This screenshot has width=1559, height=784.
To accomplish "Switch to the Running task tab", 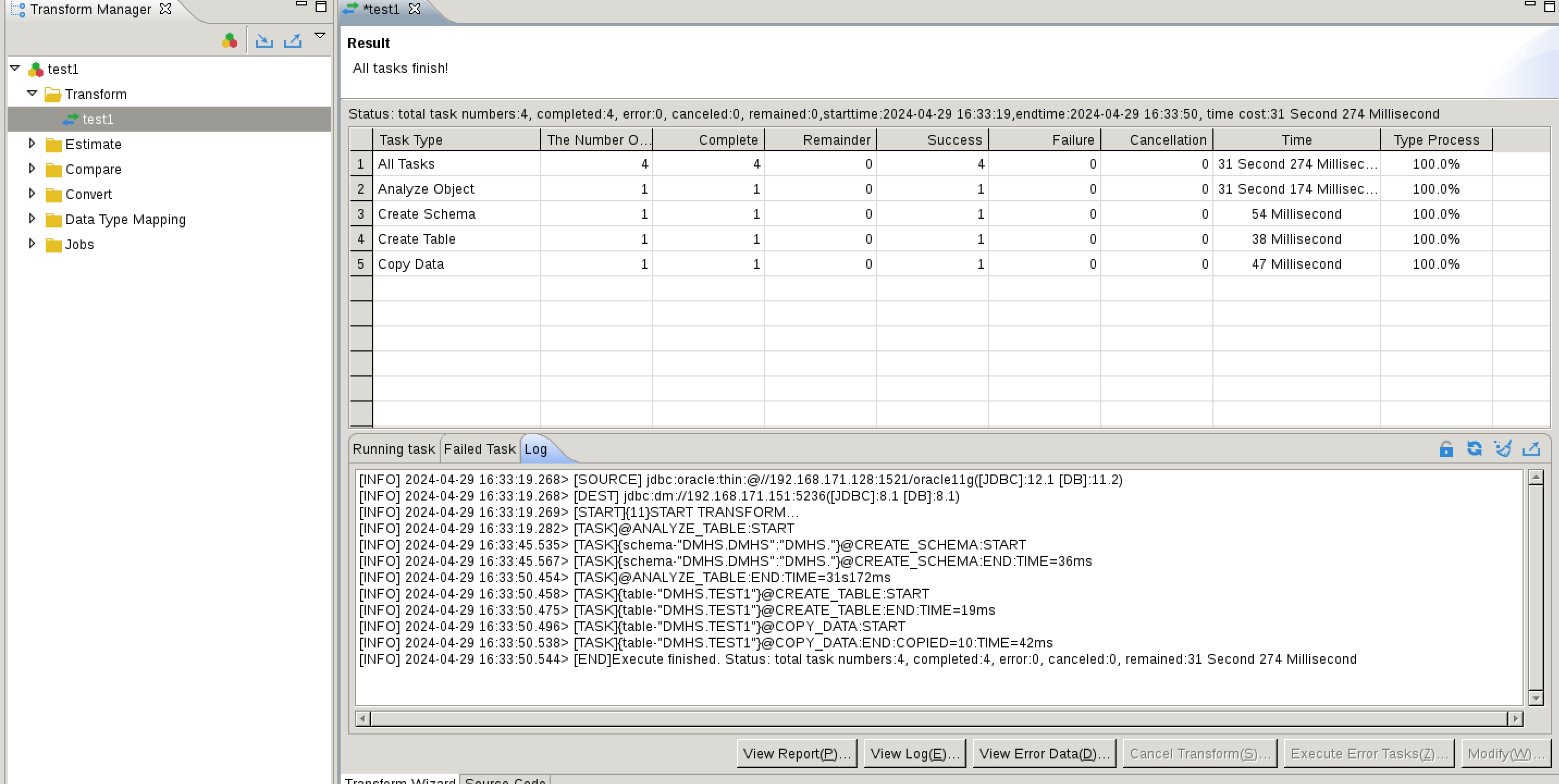I will coord(393,449).
